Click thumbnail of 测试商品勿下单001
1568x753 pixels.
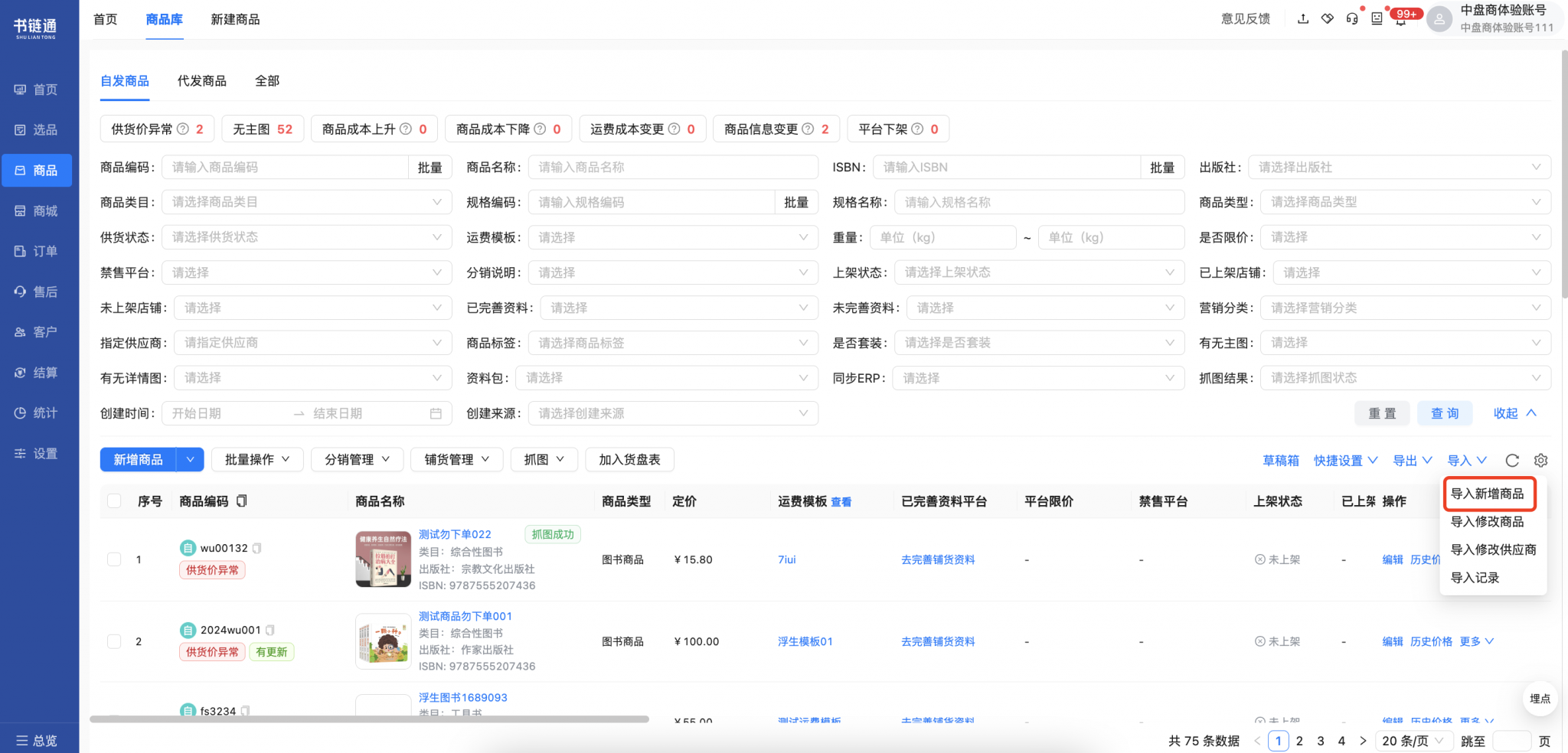coord(384,641)
